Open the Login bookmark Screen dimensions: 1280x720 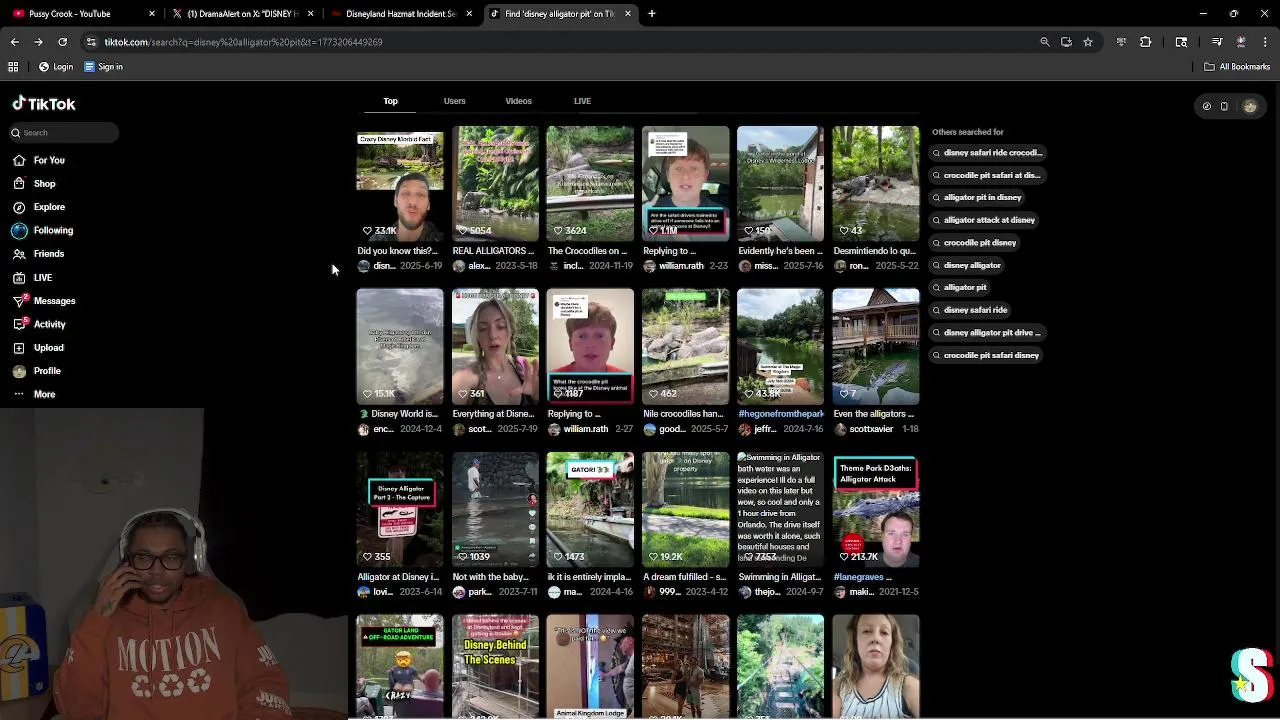point(56,67)
